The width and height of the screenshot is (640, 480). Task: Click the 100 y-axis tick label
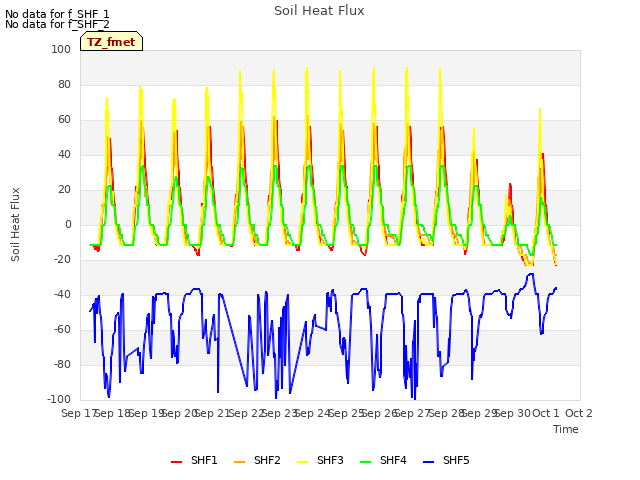pos(61,49)
